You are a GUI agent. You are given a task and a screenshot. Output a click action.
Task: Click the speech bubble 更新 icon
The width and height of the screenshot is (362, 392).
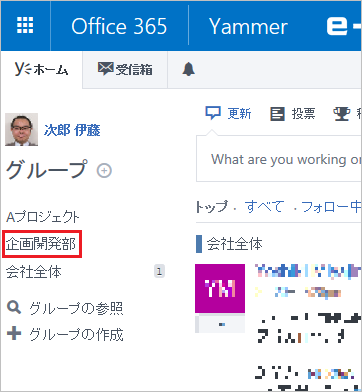213,114
